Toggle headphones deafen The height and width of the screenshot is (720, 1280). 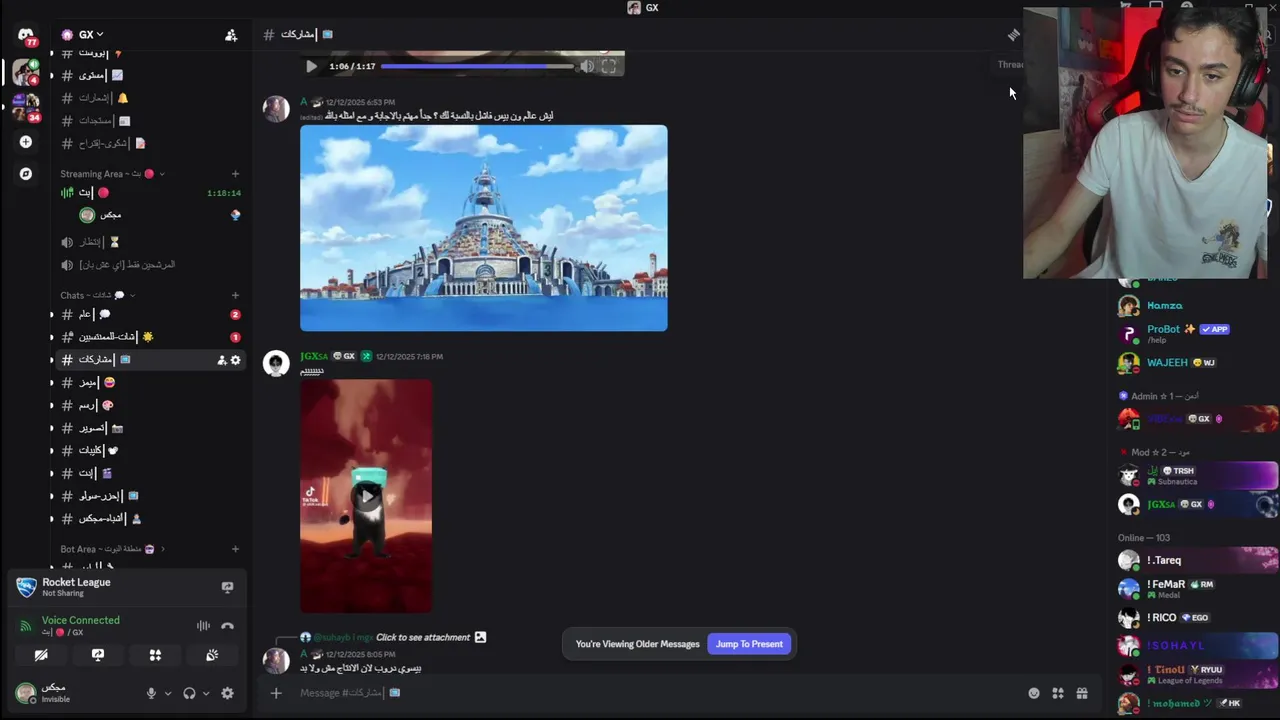(189, 693)
